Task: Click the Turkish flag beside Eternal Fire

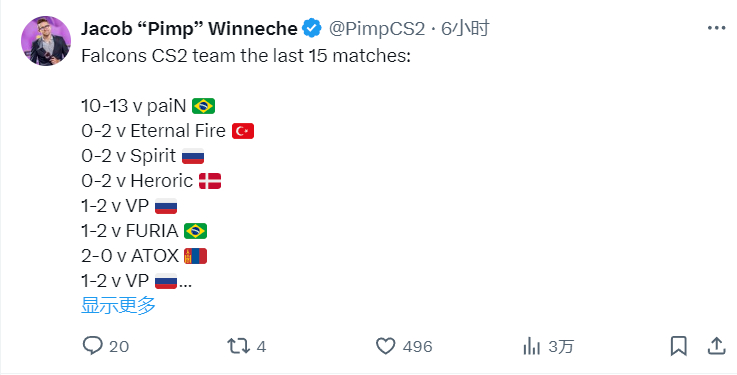Action: click(x=243, y=131)
